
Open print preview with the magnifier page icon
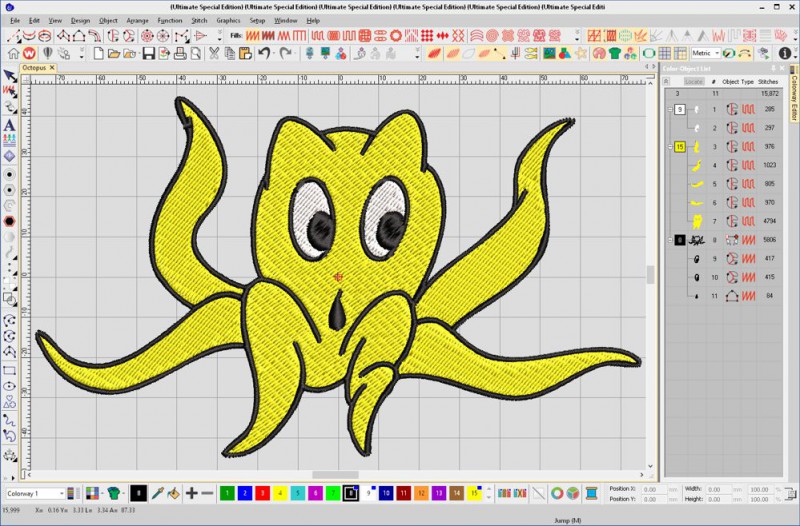195,53
